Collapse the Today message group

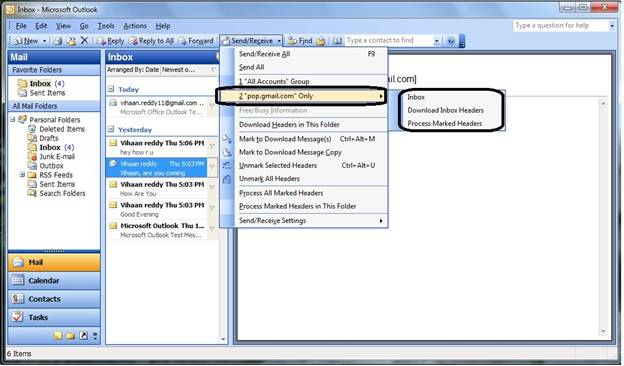(111, 89)
